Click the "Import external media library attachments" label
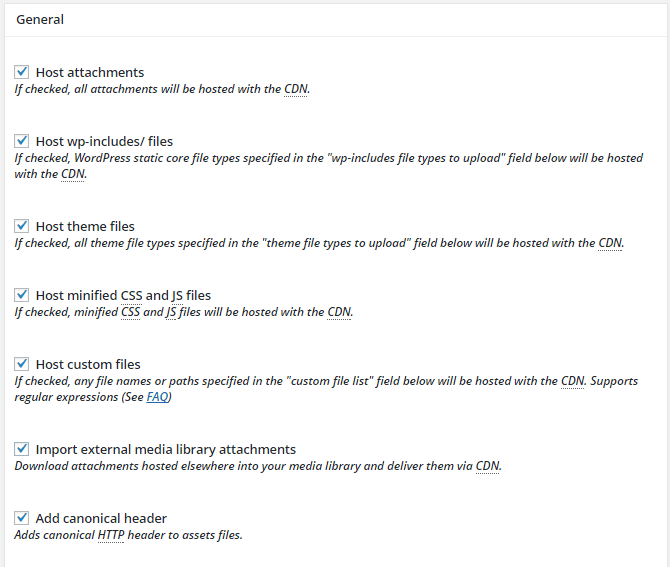Screen dimensions: 670x567 [166, 449]
